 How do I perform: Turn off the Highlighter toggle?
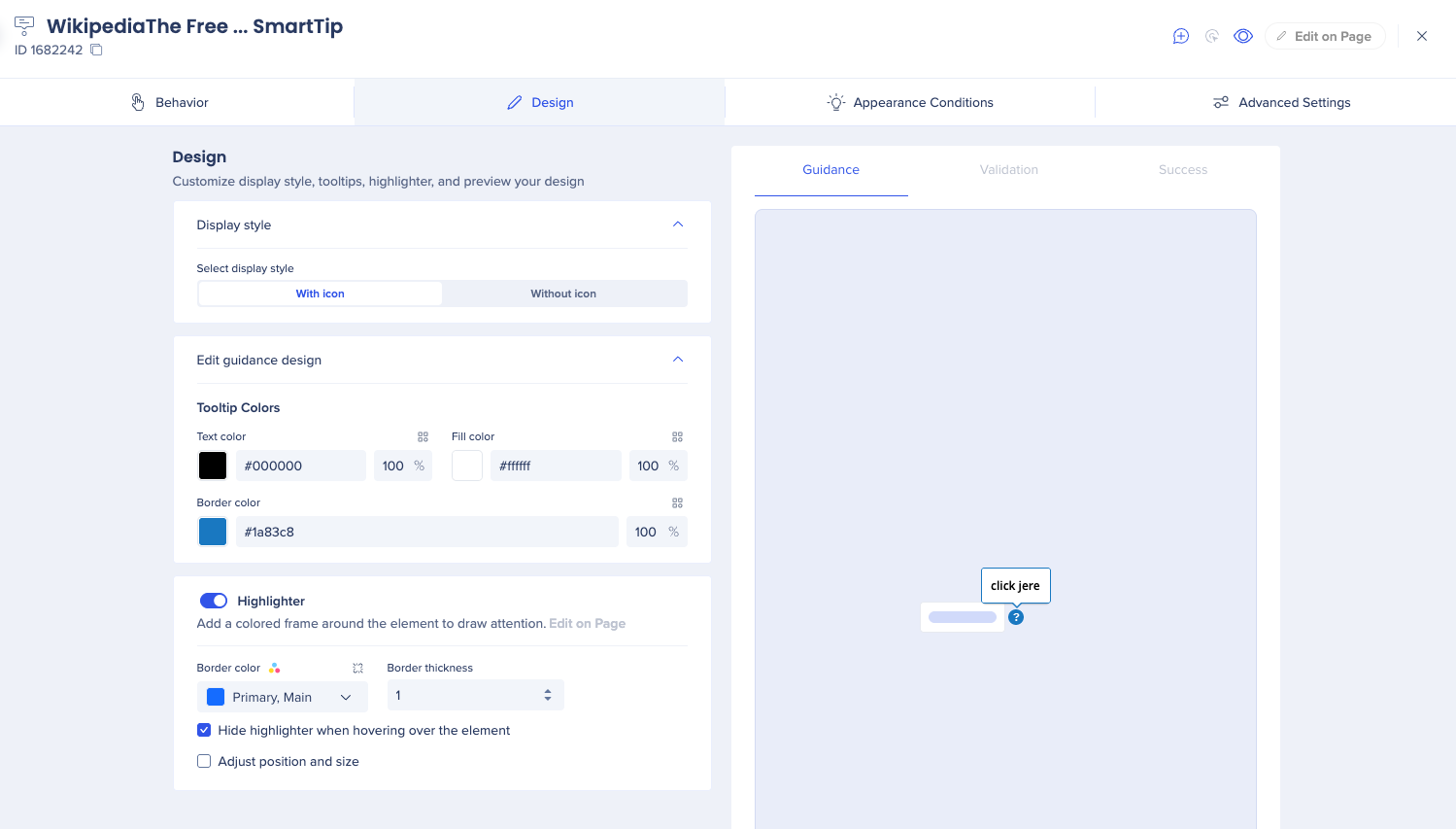point(214,601)
